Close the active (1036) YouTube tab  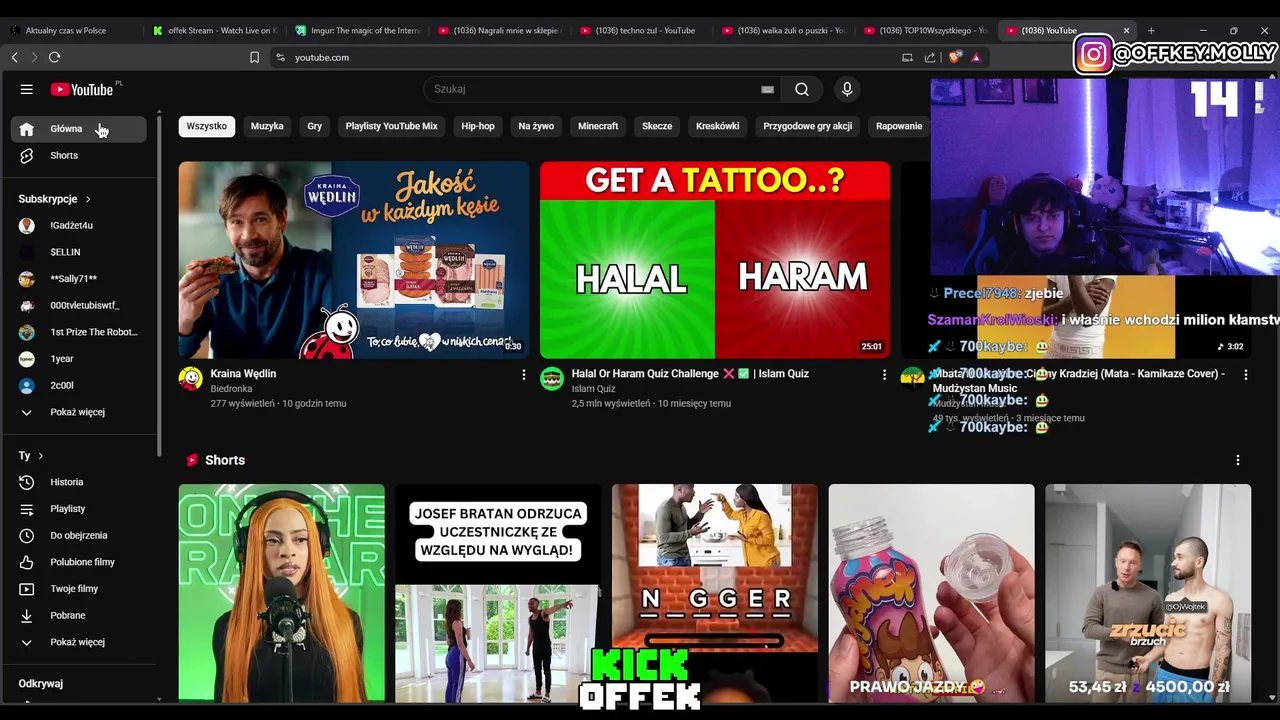coord(1126,30)
